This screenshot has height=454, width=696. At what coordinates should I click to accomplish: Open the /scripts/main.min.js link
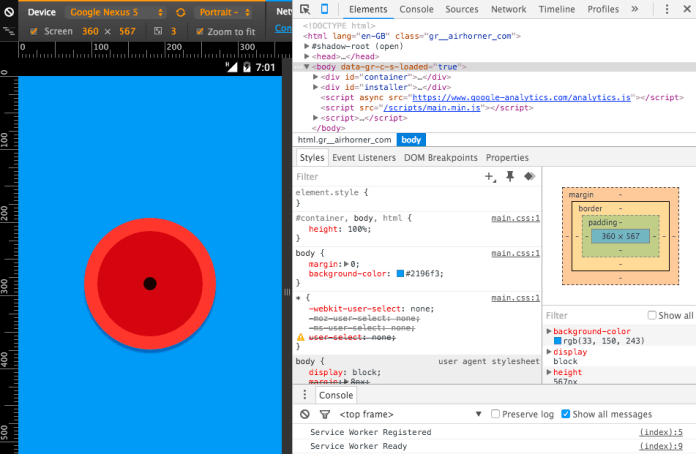tap(432, 107)
